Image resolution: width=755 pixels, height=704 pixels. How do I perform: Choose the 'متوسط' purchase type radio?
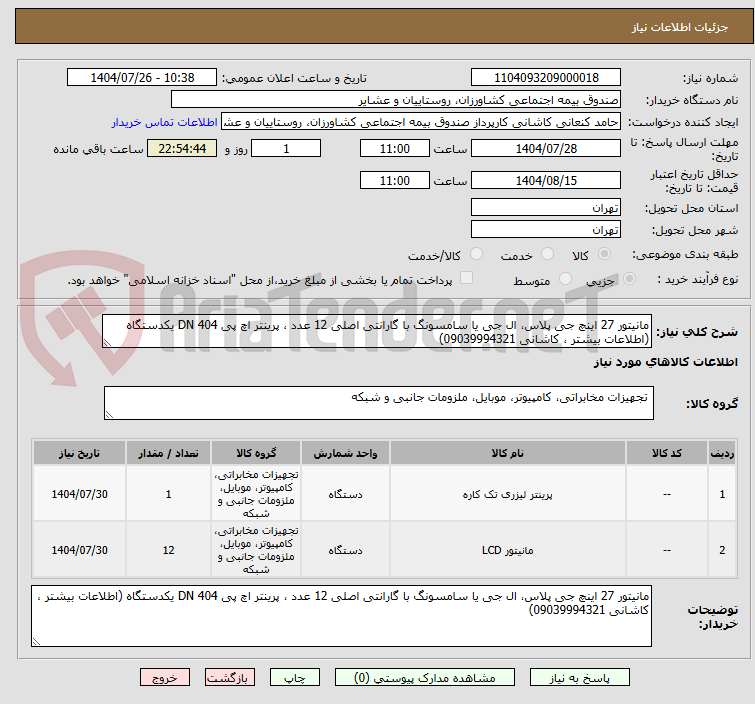567,280
